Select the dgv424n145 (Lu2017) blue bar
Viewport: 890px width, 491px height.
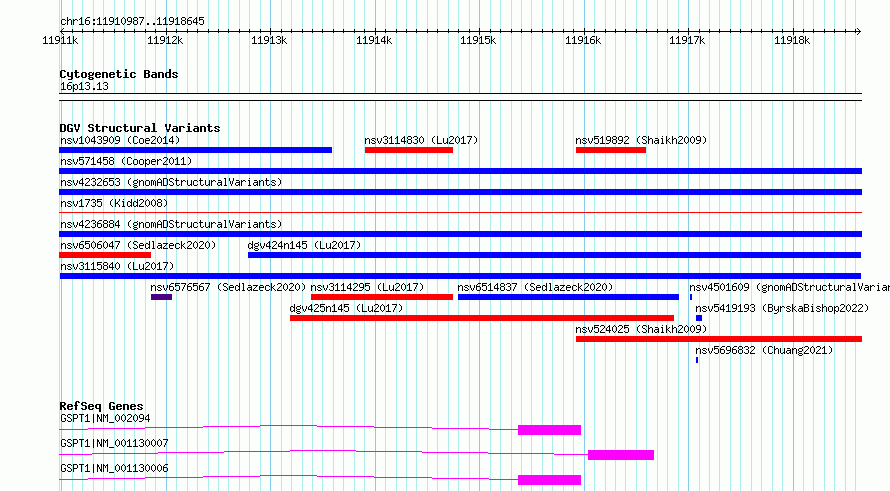[x=555, y=255]
